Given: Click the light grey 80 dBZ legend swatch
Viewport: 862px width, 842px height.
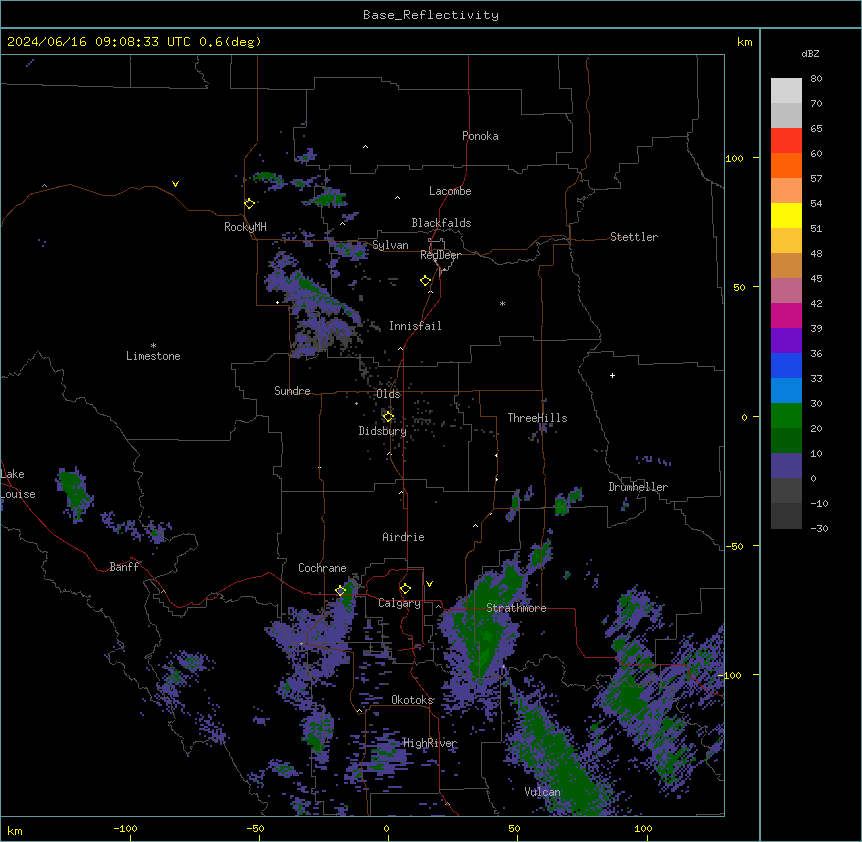Looking at the screenshot, I should tap(786, 91).
